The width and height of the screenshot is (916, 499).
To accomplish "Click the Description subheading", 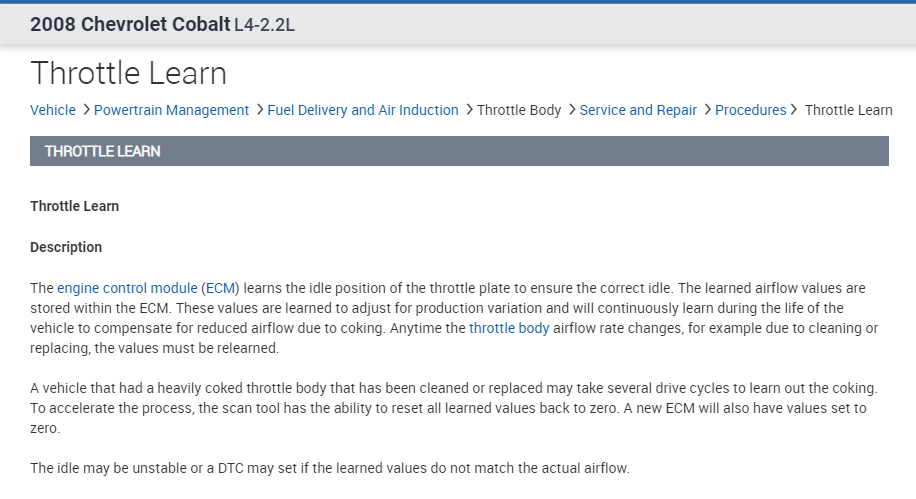I will pos(66,247).
